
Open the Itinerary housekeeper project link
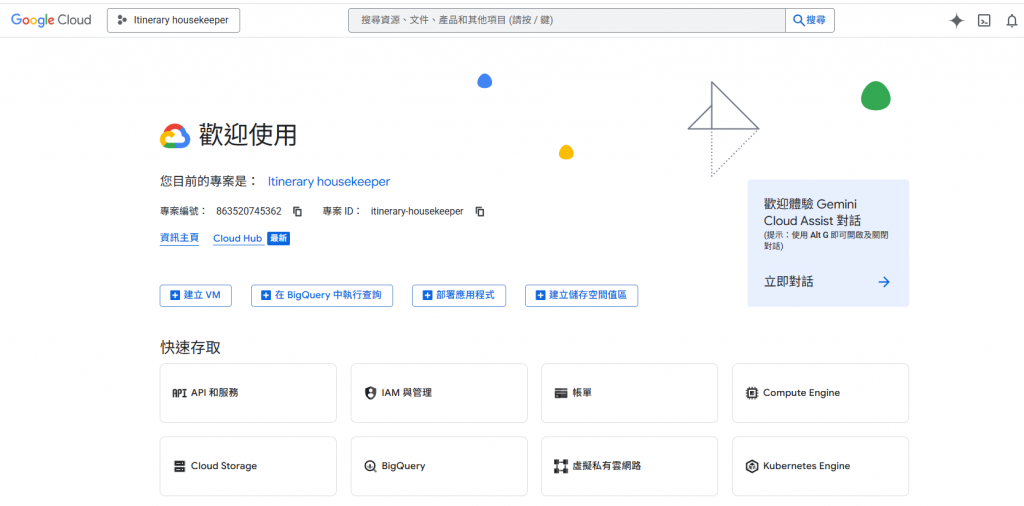328,182
